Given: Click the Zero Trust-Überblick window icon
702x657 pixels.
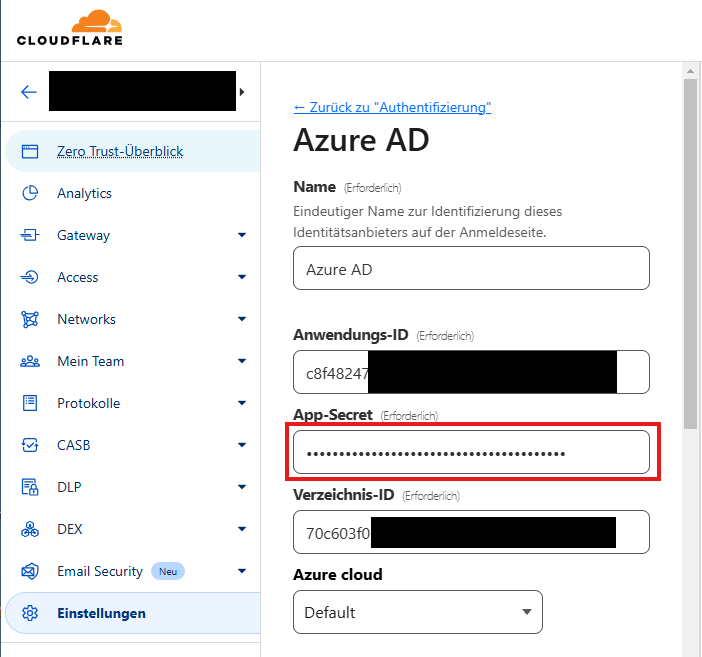Looking at the screenshot, I should 30,151.
